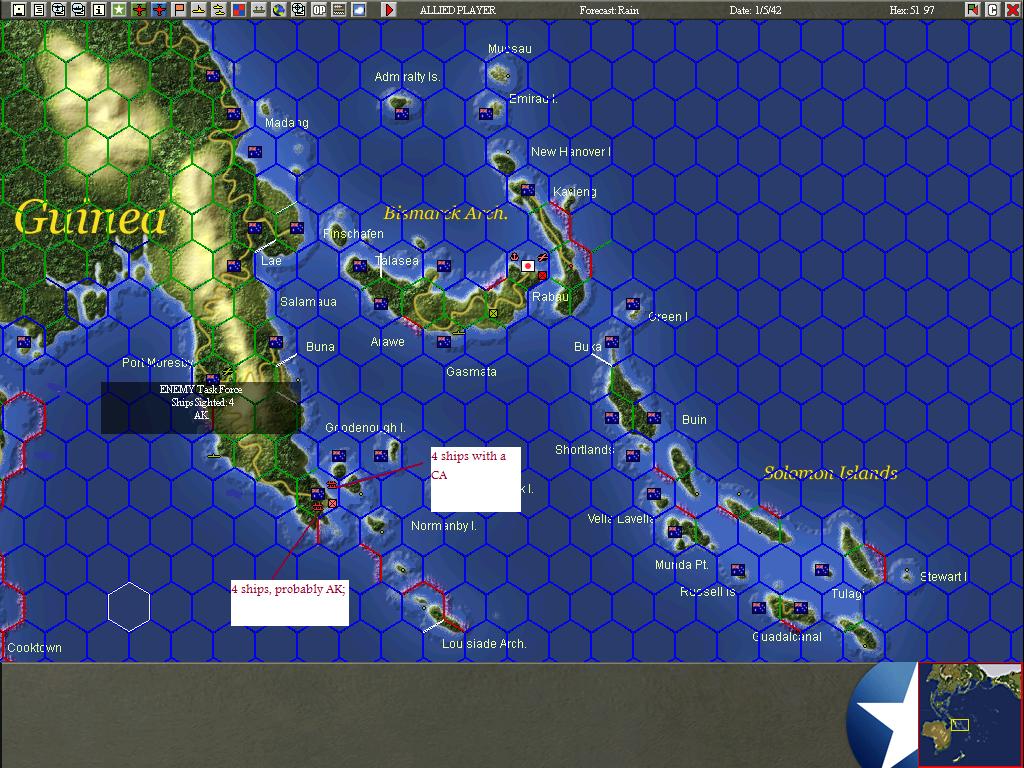1024x768 pixels.
Task: Select the Australian flag at Buka
Action: tap(612, 342)
